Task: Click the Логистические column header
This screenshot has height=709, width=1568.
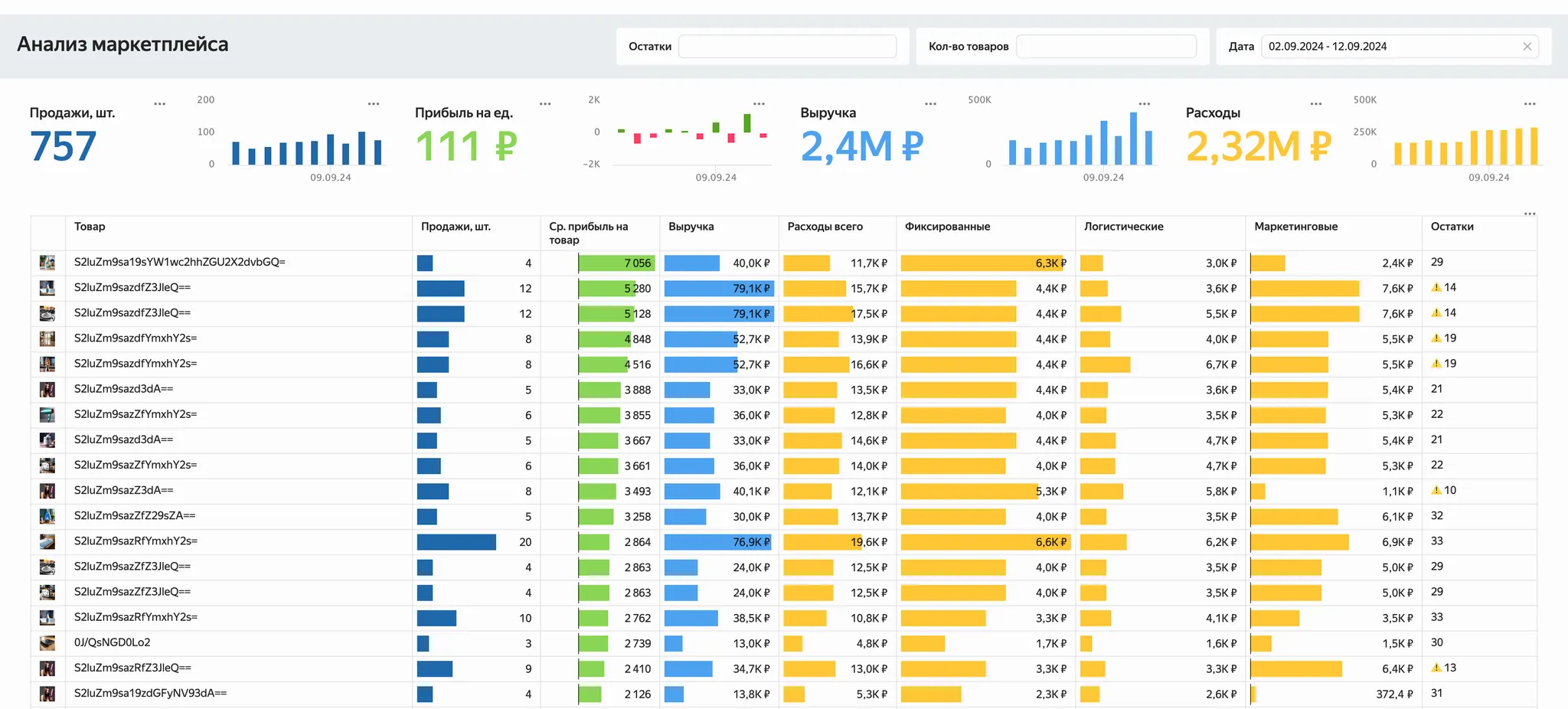Action: (1123, 227)
